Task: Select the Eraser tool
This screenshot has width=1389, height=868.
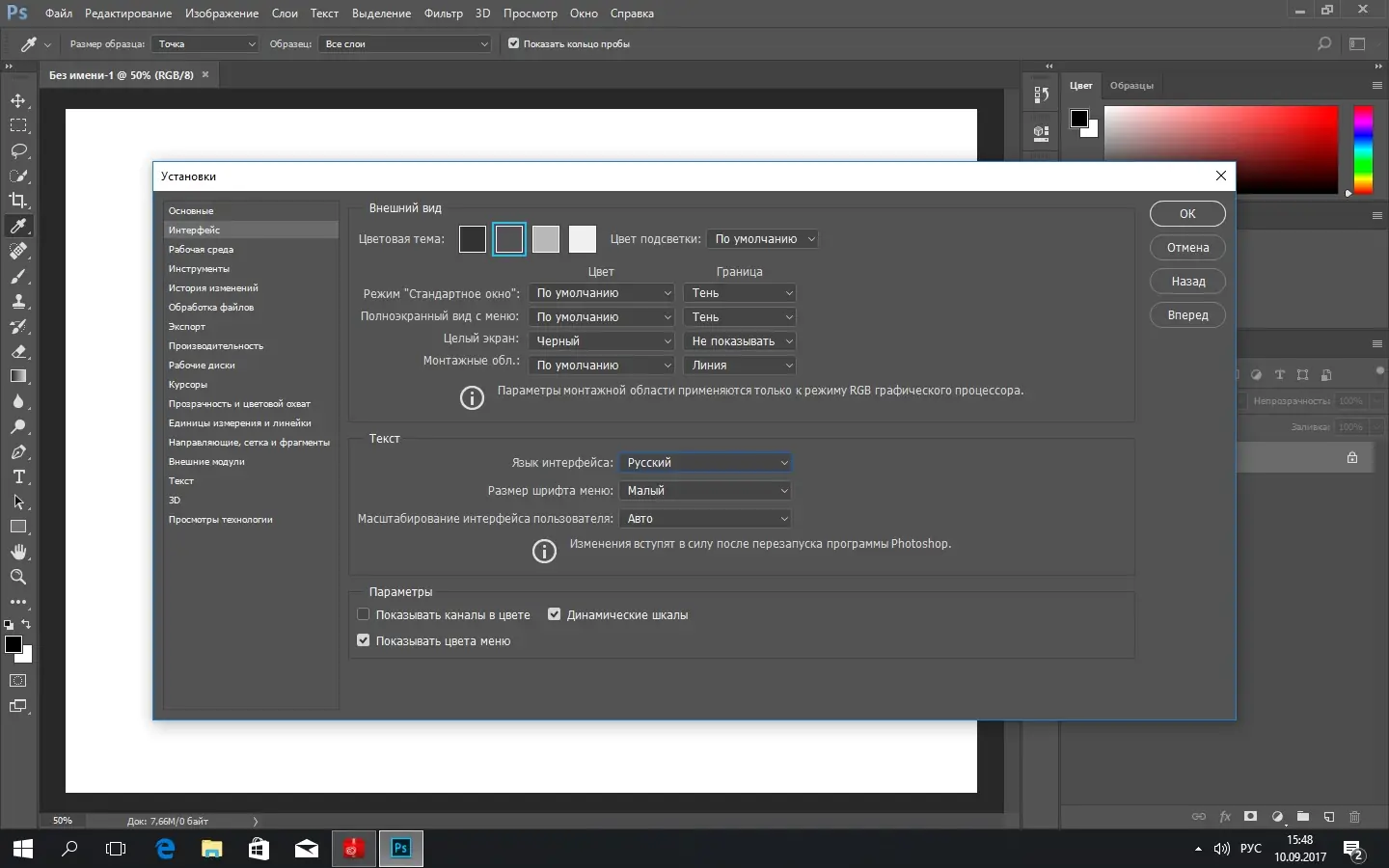Action: pyautogui.click(x=18, y=351)
